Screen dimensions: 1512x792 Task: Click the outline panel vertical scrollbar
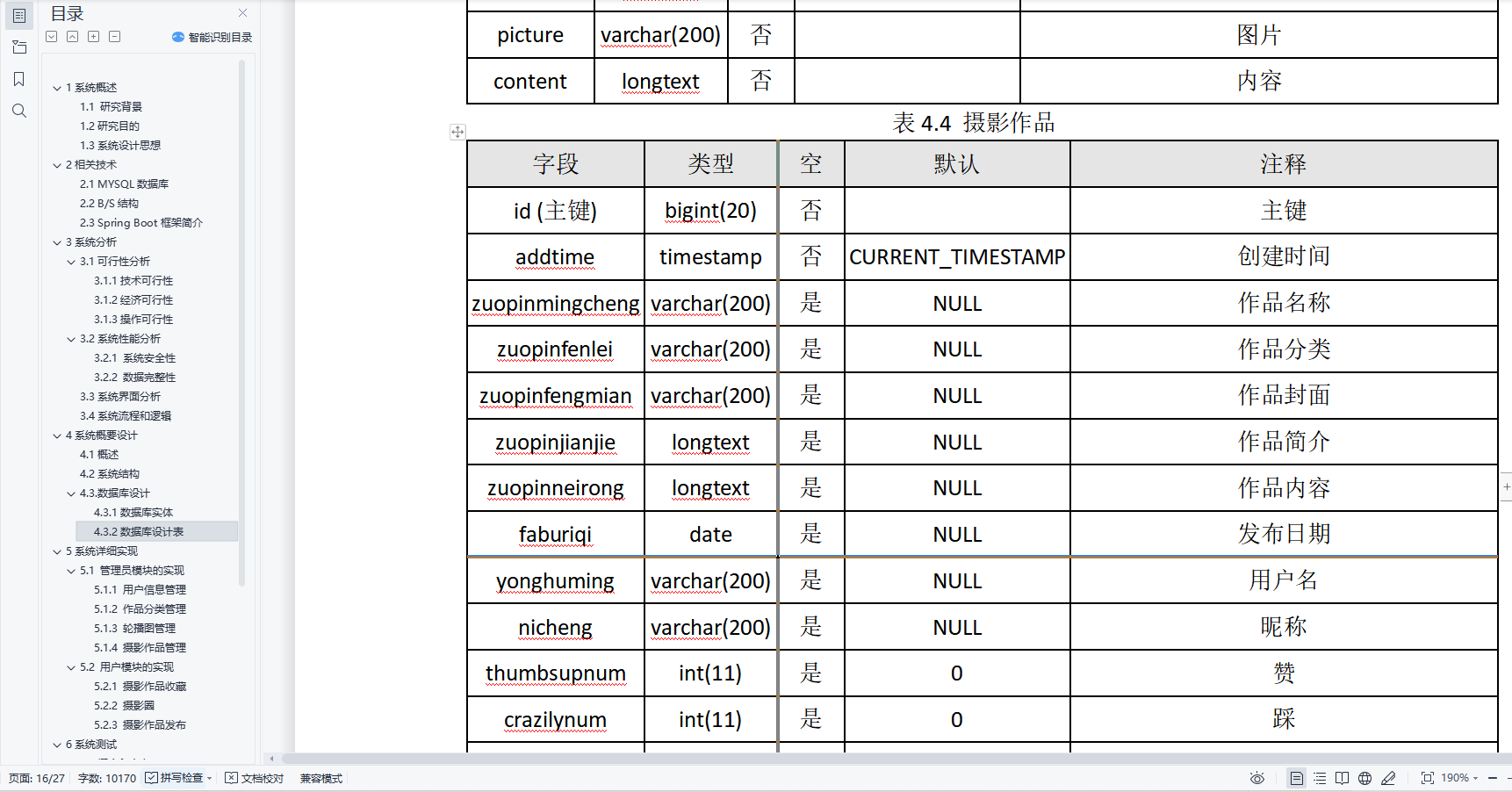click(x=241, y=322)
